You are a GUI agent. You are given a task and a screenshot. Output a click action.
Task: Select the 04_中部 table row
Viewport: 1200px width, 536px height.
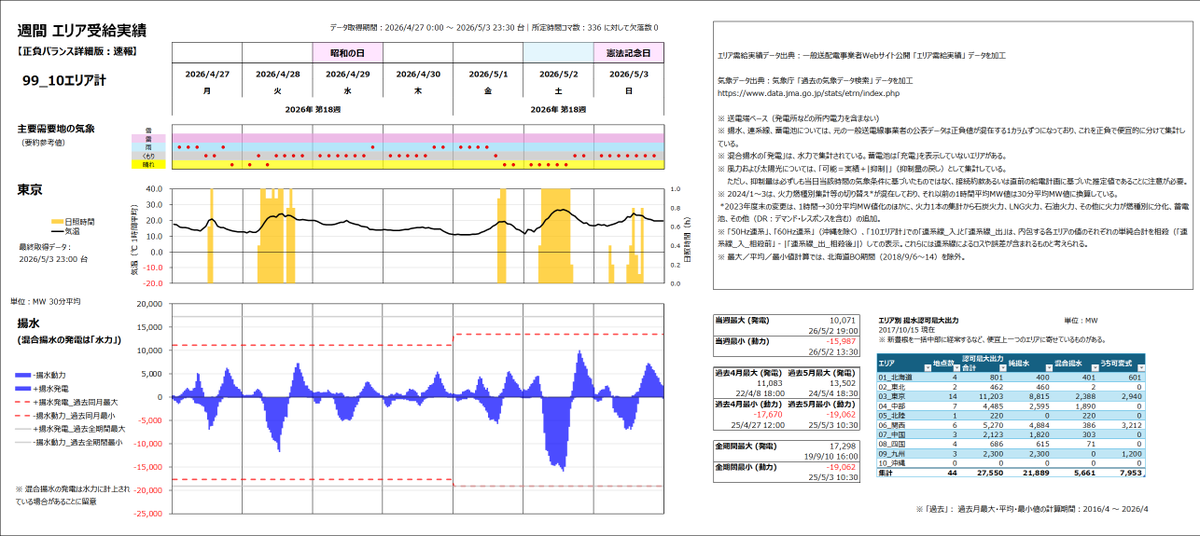pyautogui.click(x=1010, y=406)
